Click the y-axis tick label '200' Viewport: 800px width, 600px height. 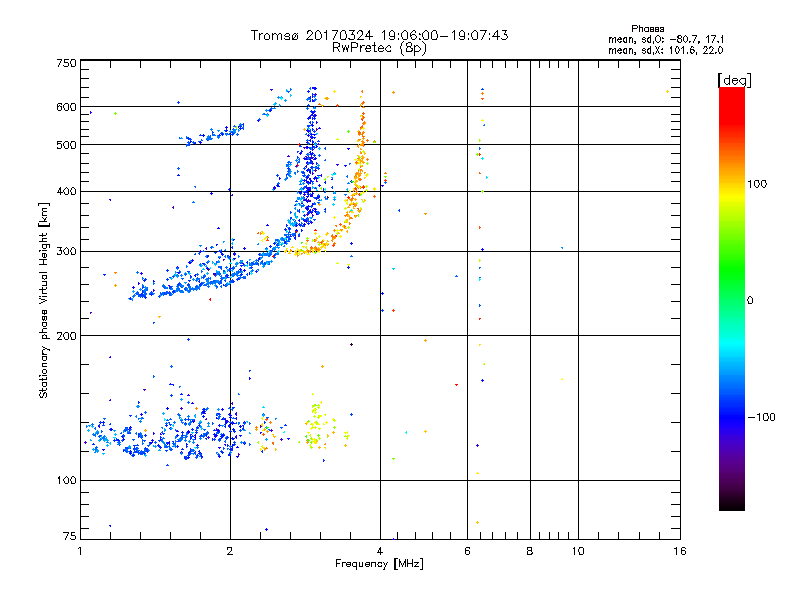click(x=67, y=336)
